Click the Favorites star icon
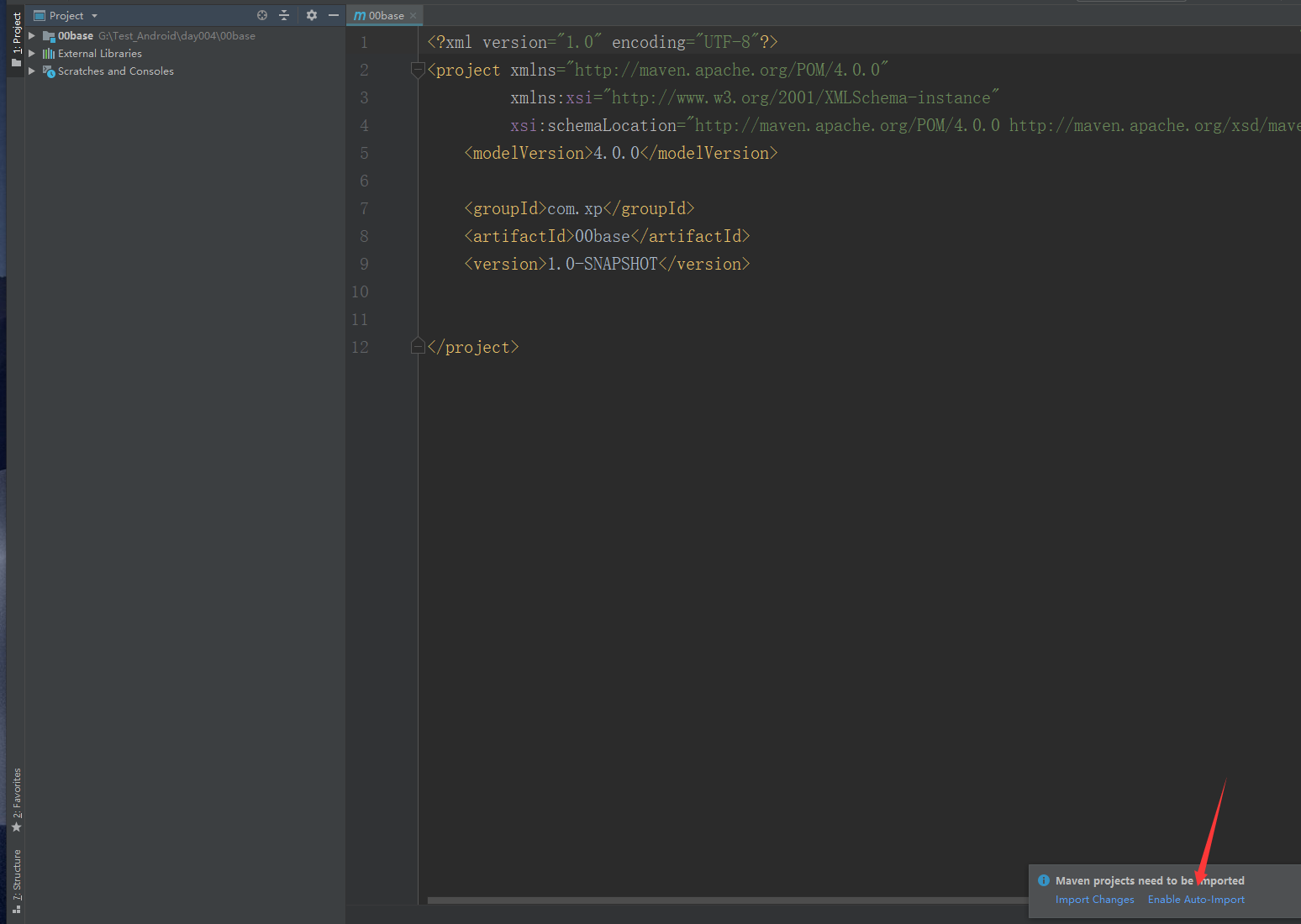 [16, 827]
